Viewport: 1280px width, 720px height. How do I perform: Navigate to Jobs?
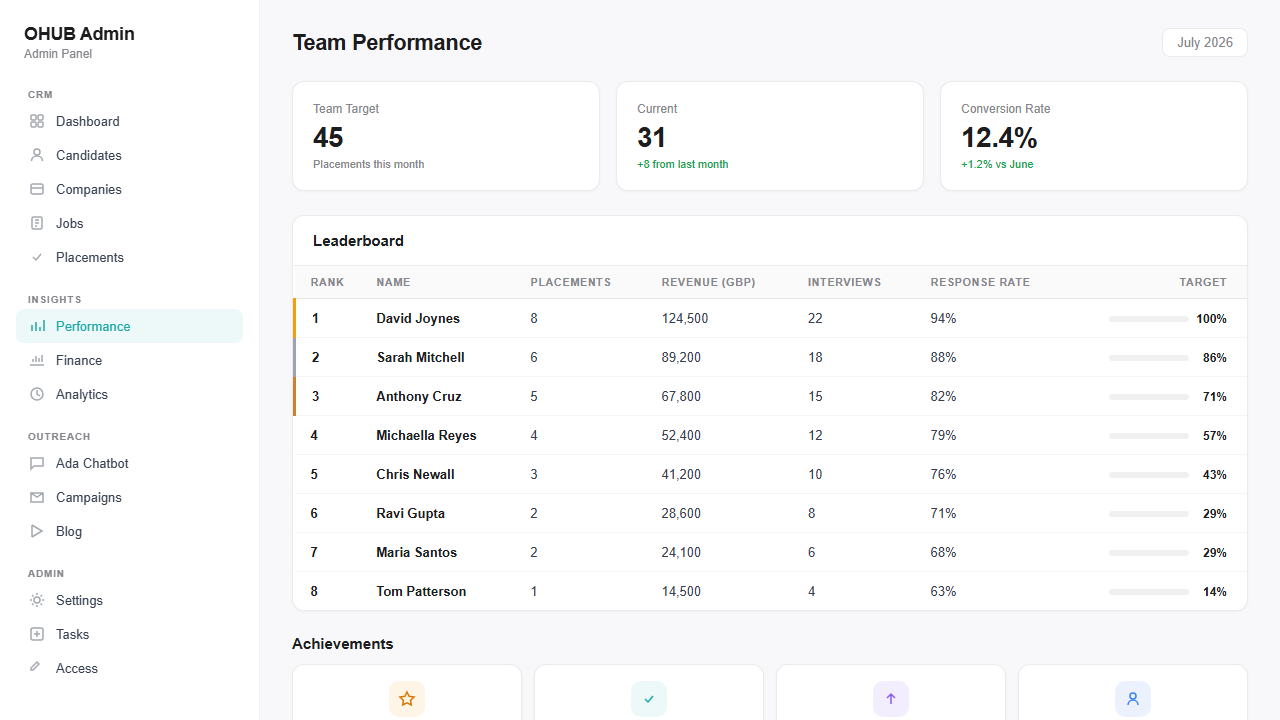(x=129, y=223)
